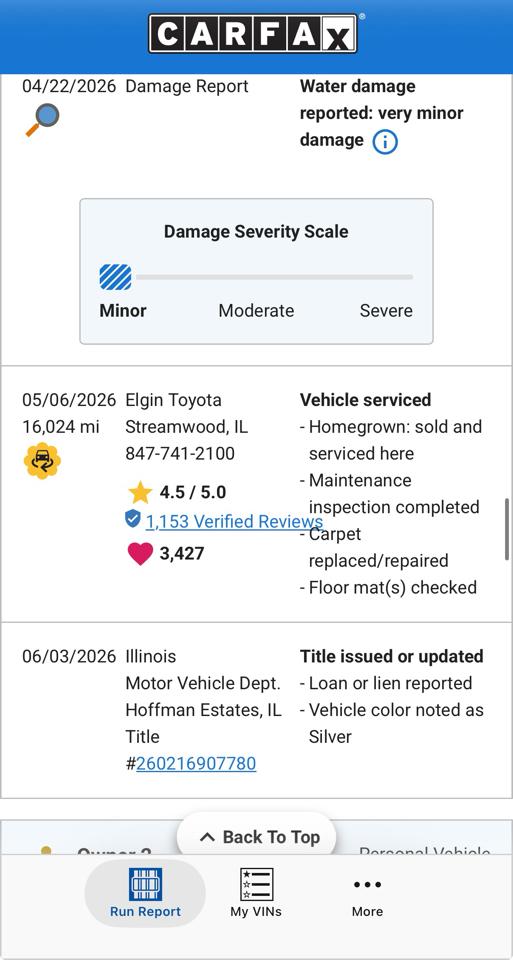The height and width of the screenshot is (960, 513).
Task: Tap the blue verified shield icon
Action: pos(133,519)
